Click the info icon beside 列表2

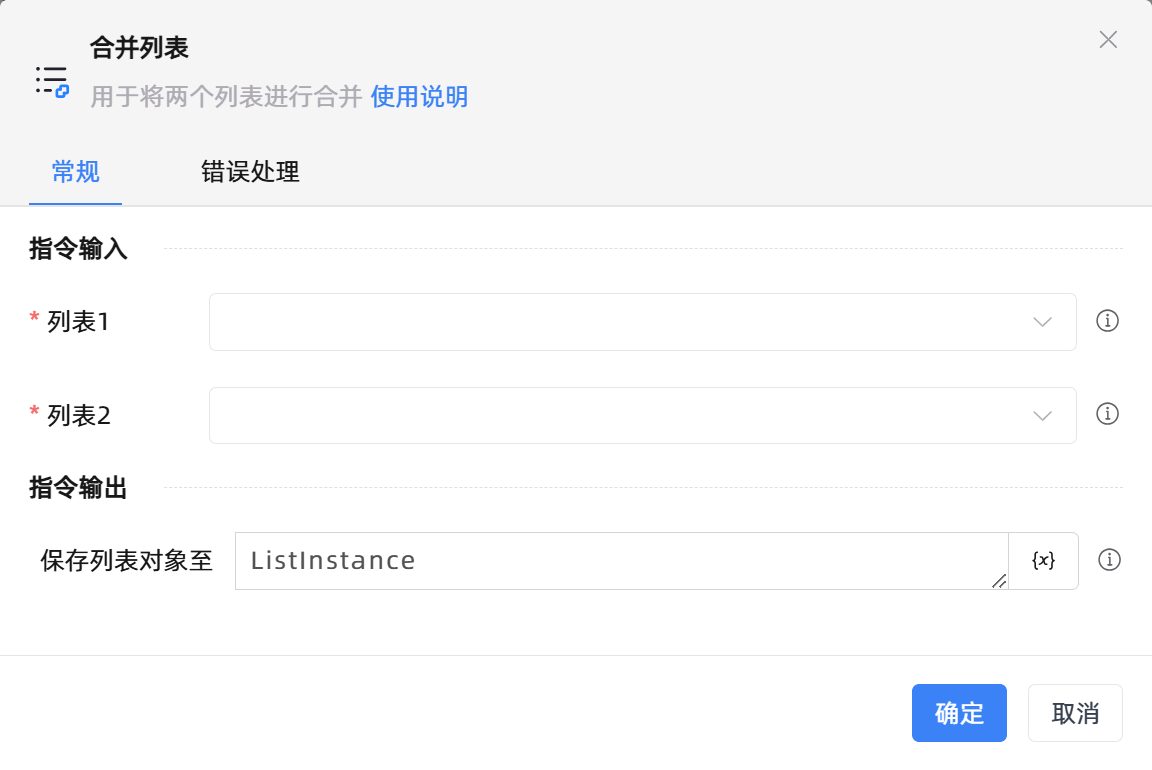click(1107, 414)
